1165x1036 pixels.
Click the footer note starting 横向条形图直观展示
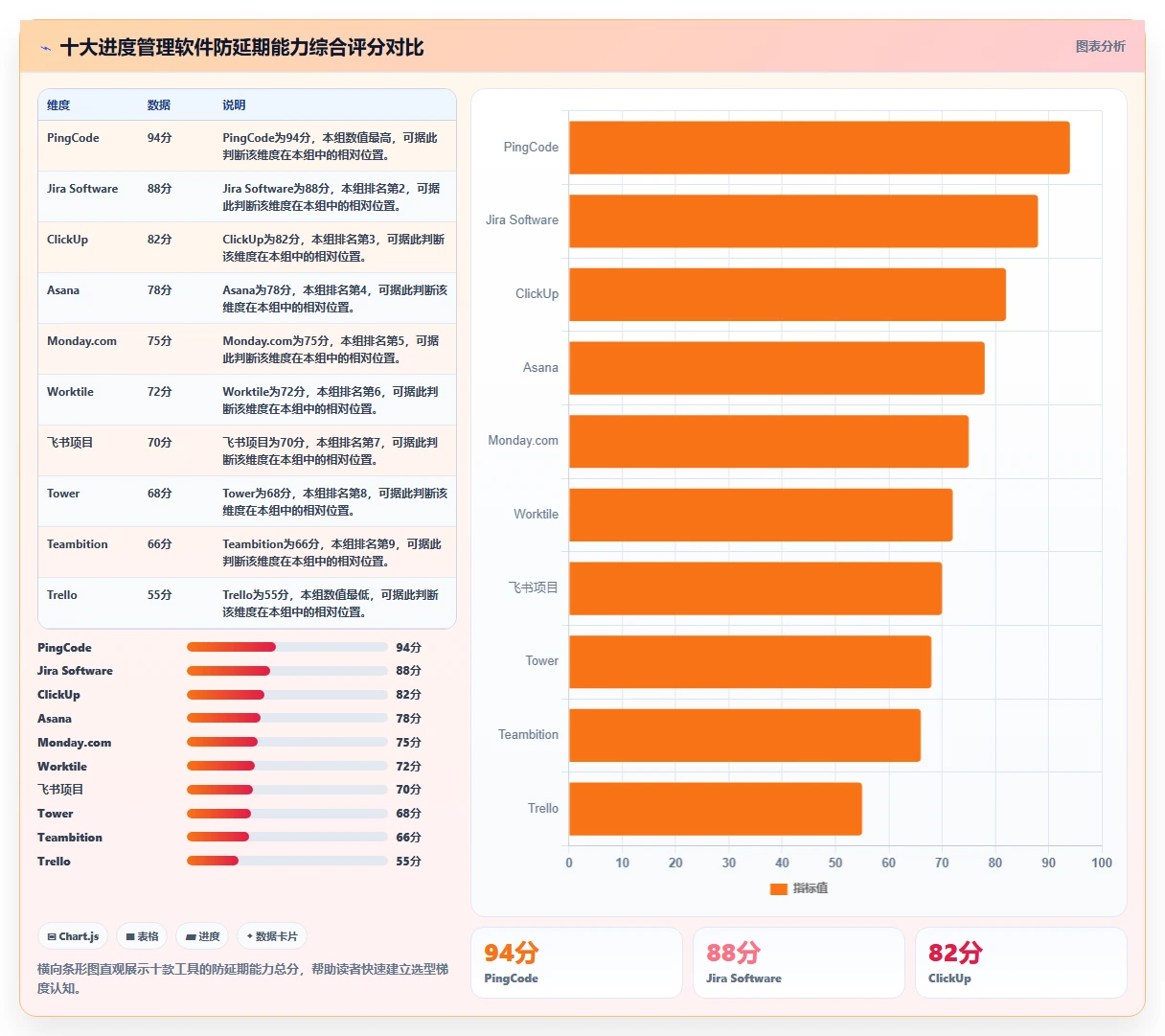point(242,978)
